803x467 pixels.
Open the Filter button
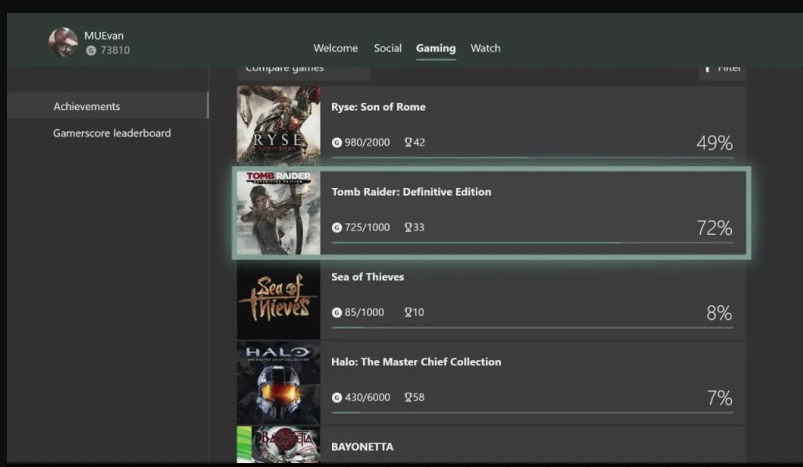722,71
